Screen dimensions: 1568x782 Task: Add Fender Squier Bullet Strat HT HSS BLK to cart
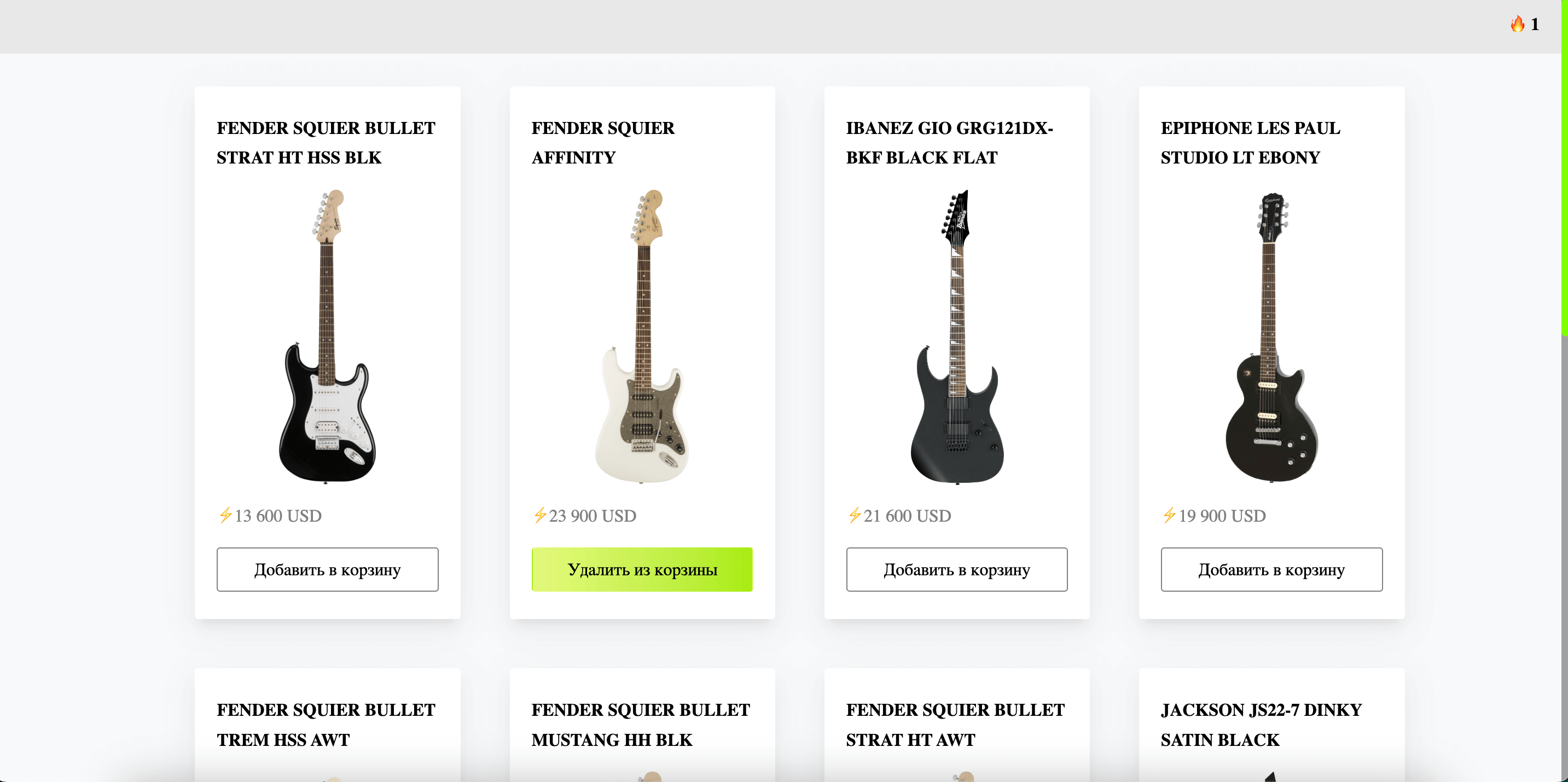click(328, 569)
